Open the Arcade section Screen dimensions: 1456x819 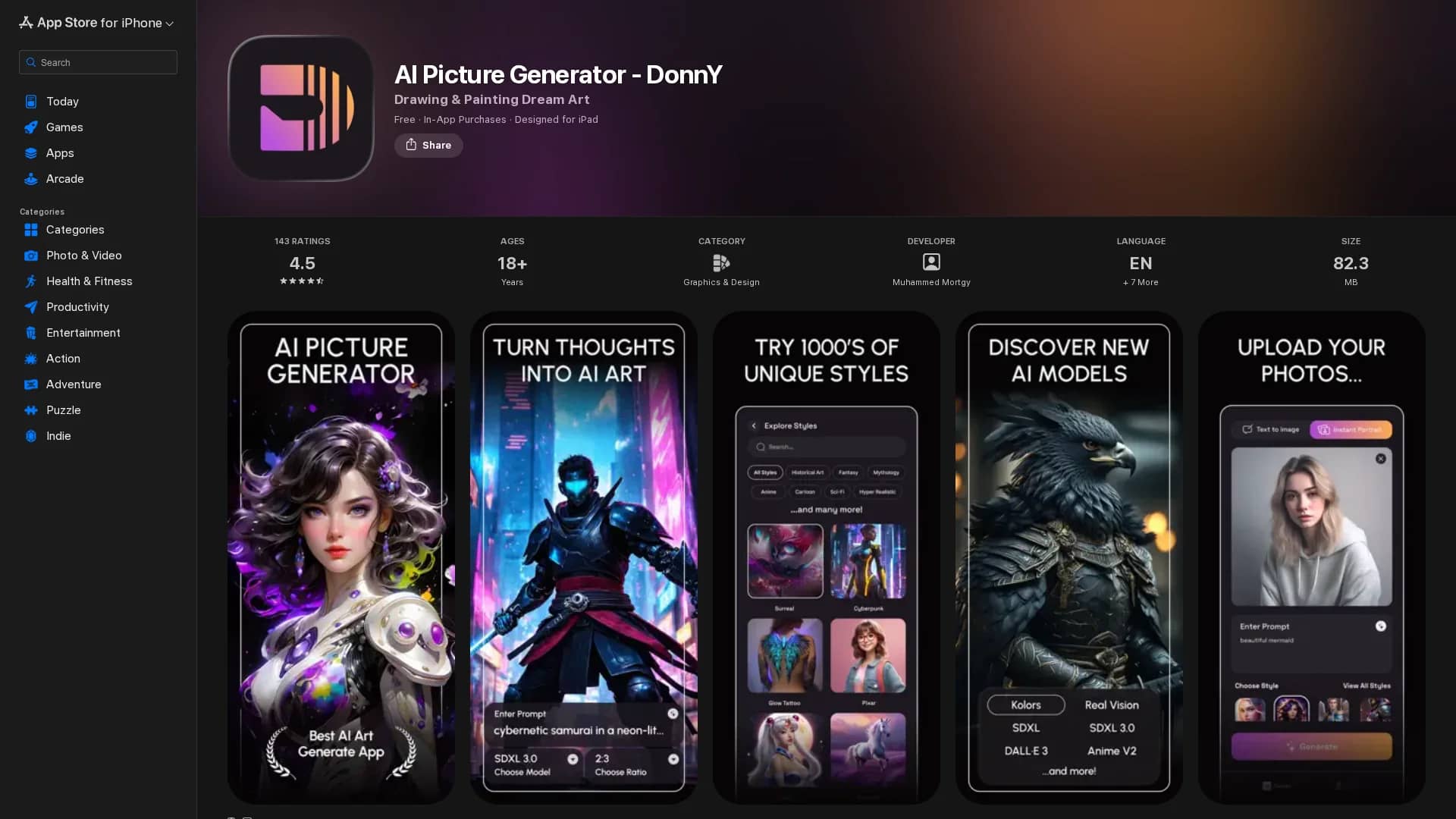click(65, 179)
